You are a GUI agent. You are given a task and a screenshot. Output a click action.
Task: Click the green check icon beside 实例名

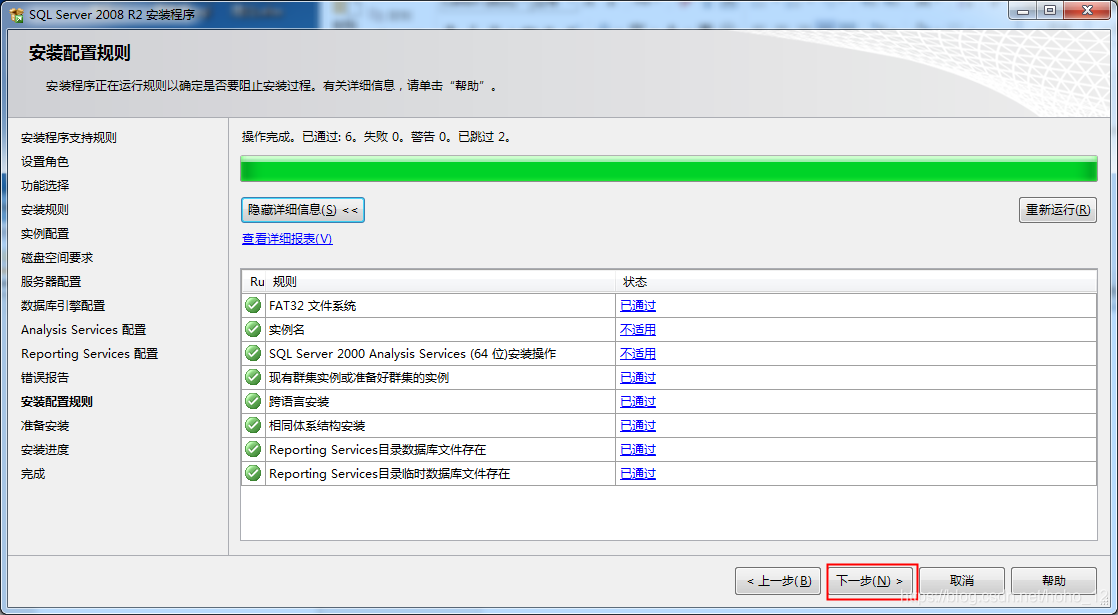(x=252, y=329)
